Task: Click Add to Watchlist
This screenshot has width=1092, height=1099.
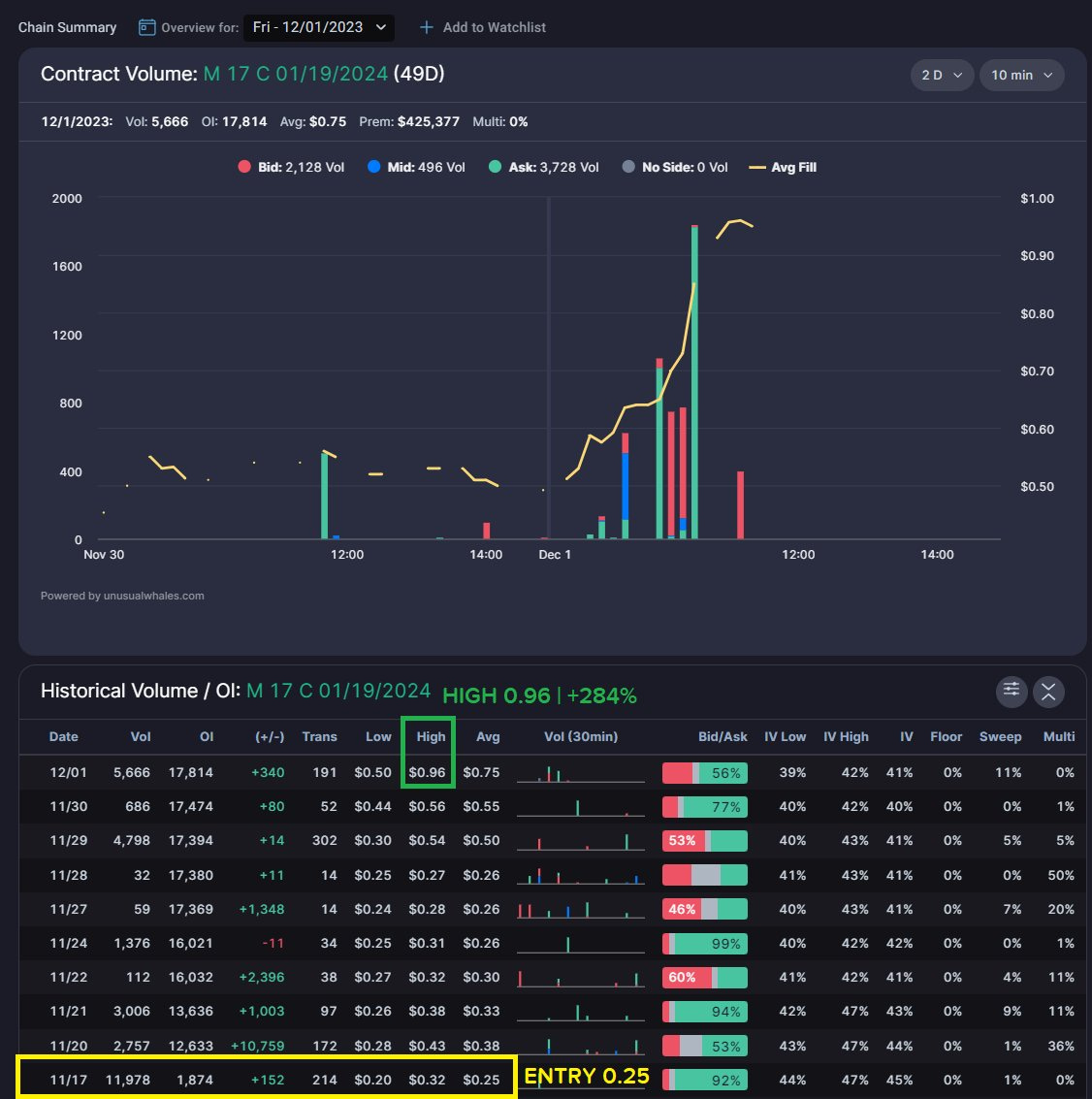Action: 495,27
